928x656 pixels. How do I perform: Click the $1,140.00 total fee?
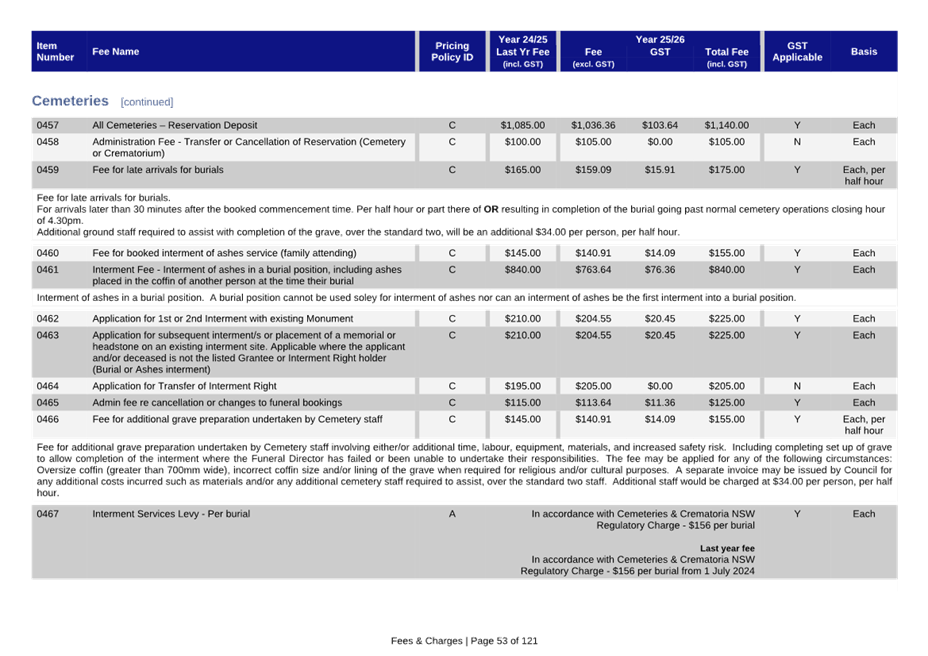click(x=727, y=126)
